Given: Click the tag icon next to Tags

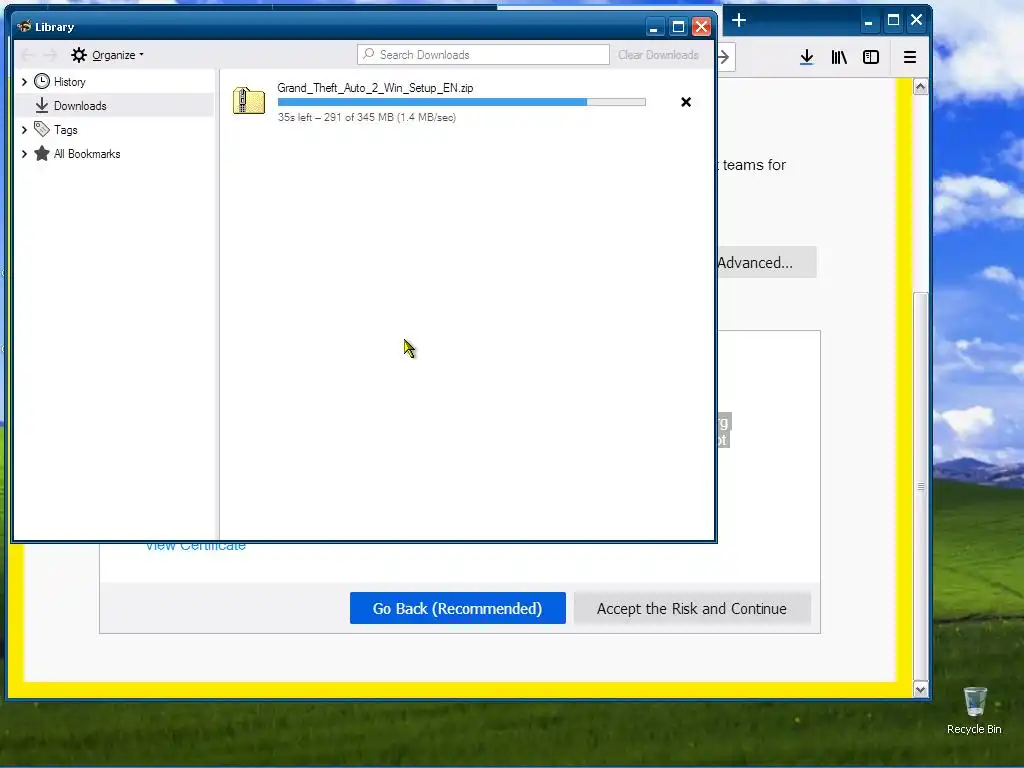Looking at the screenshot, I should pyautogui.click(x=42, y=129).
